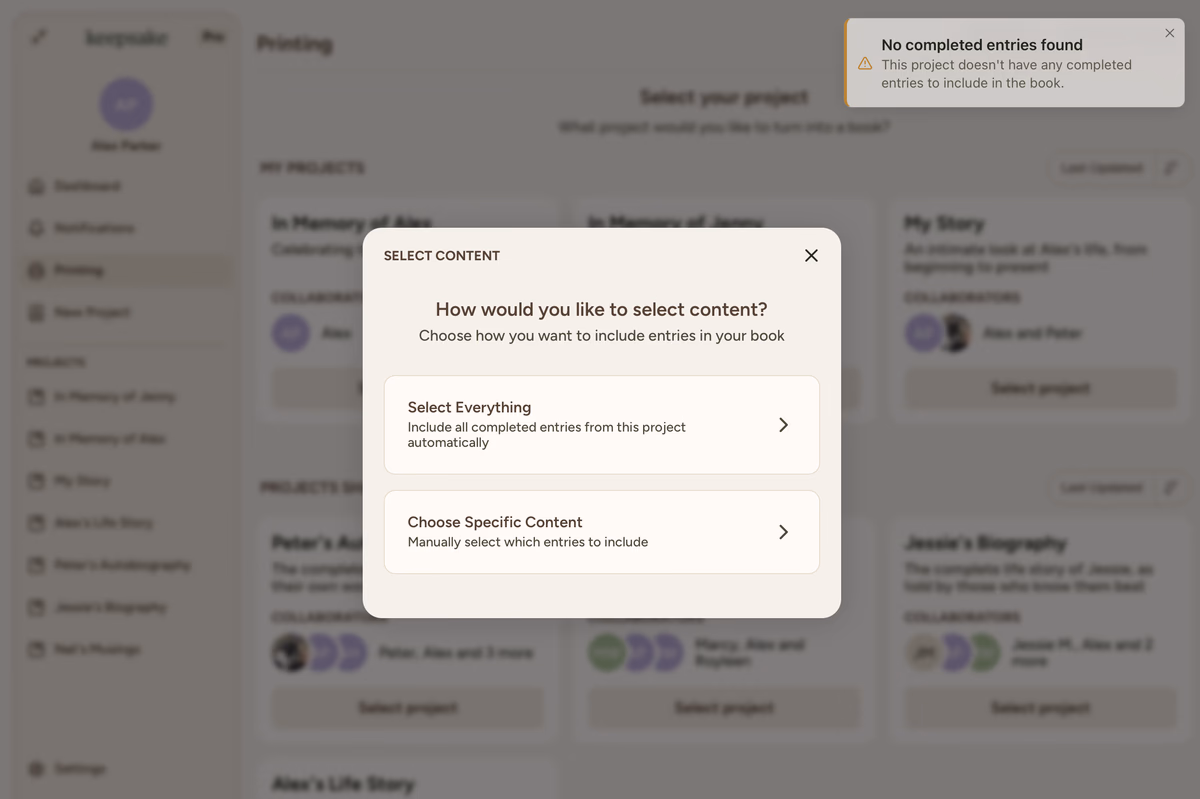This screenshot has width=1200, height=799.
Task: Dismiss the No completed entries notification
Action: pos(1169,33)
